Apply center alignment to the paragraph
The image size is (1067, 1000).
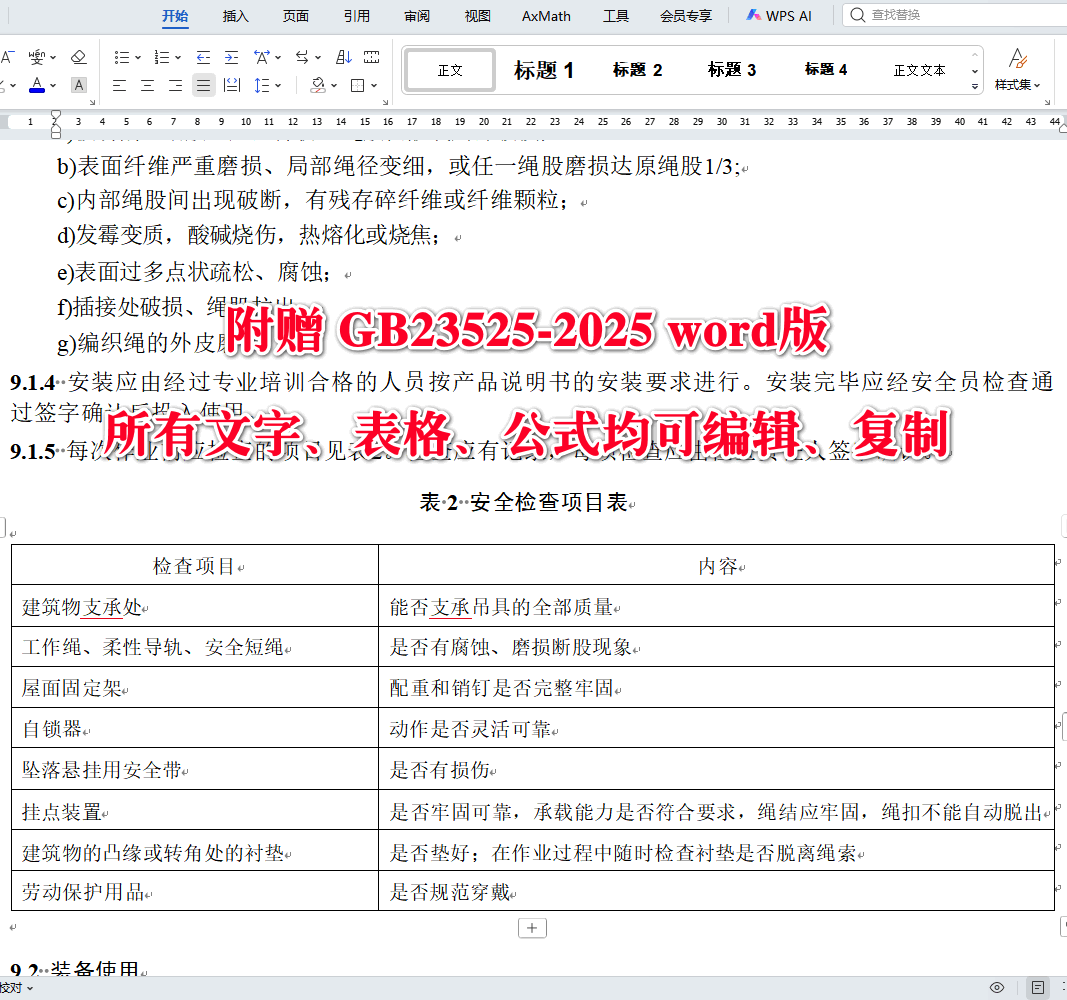click(147, 85)
